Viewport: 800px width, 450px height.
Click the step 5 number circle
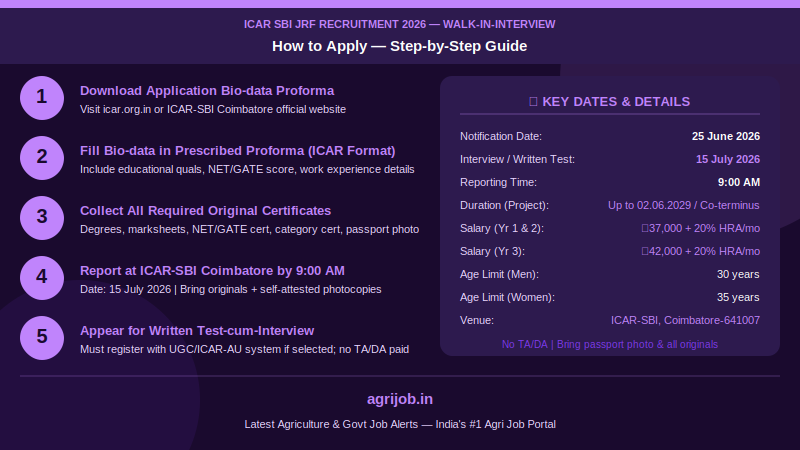42,338
